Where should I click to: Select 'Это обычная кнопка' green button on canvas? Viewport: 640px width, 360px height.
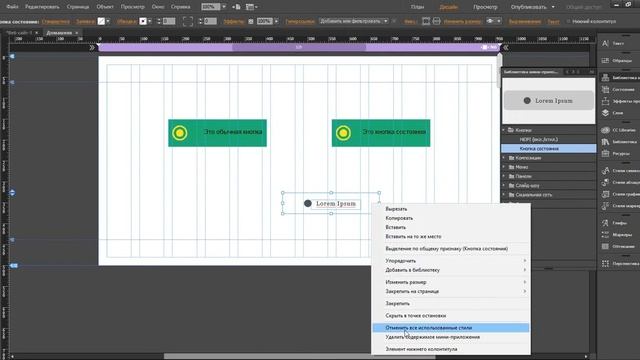coord(218,133)
